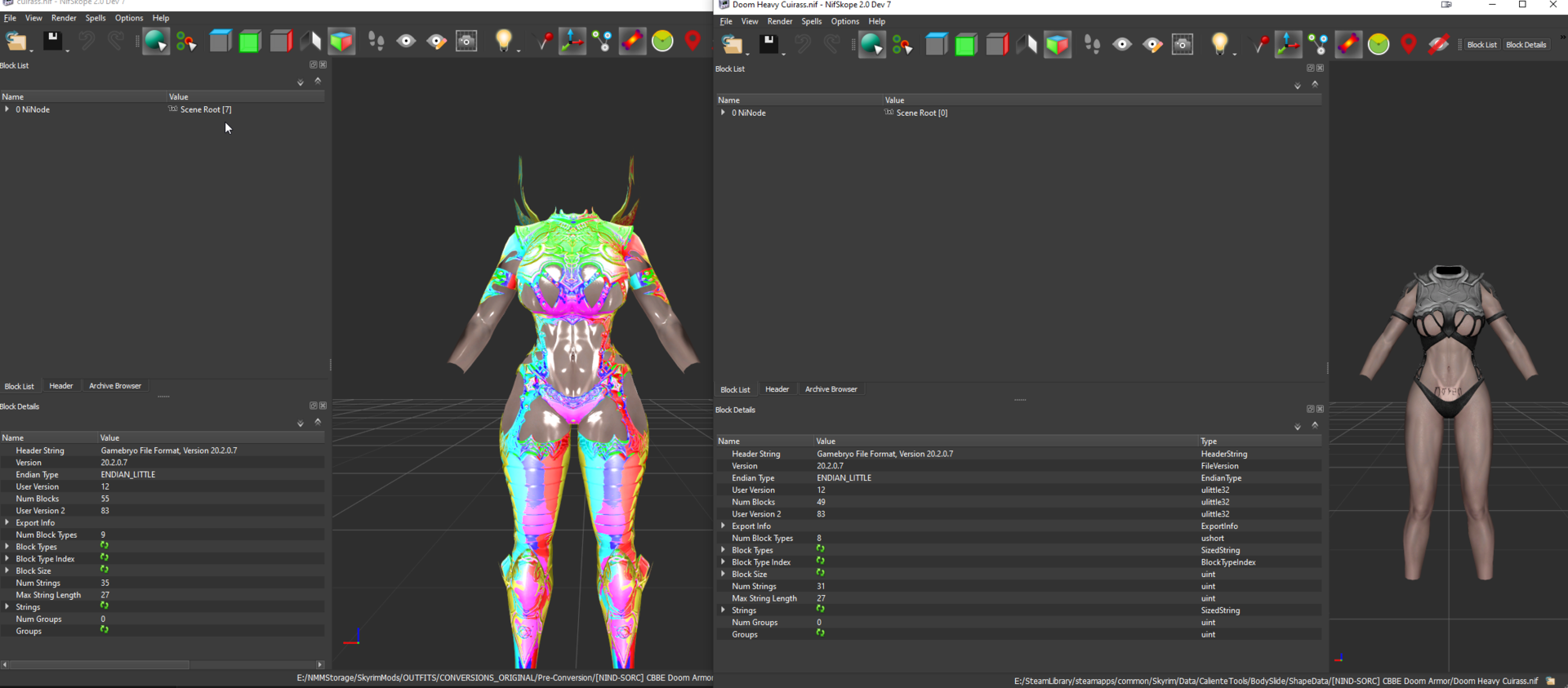1568x688 pixels.
Task: Click the Save As floppy icon in the cuirass.nif window
Action: click(52, 40)
